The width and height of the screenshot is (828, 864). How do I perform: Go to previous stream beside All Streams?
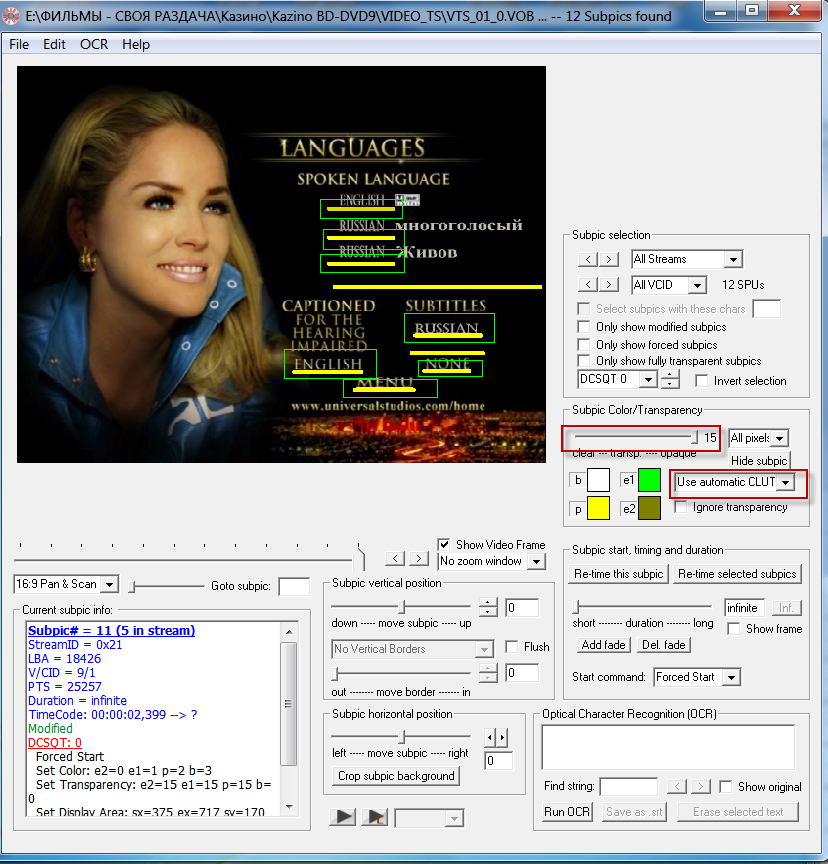click(588, 259)
